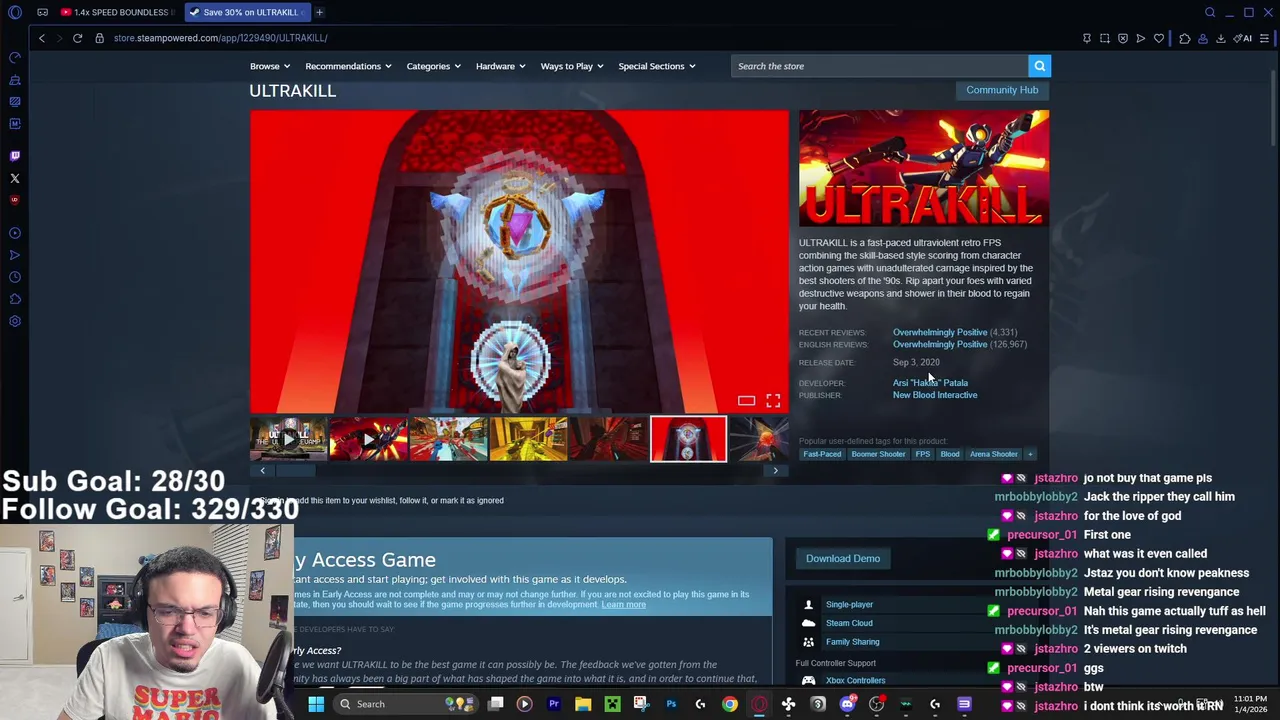Open the extensions cube icon

[x=1185, y=38]
